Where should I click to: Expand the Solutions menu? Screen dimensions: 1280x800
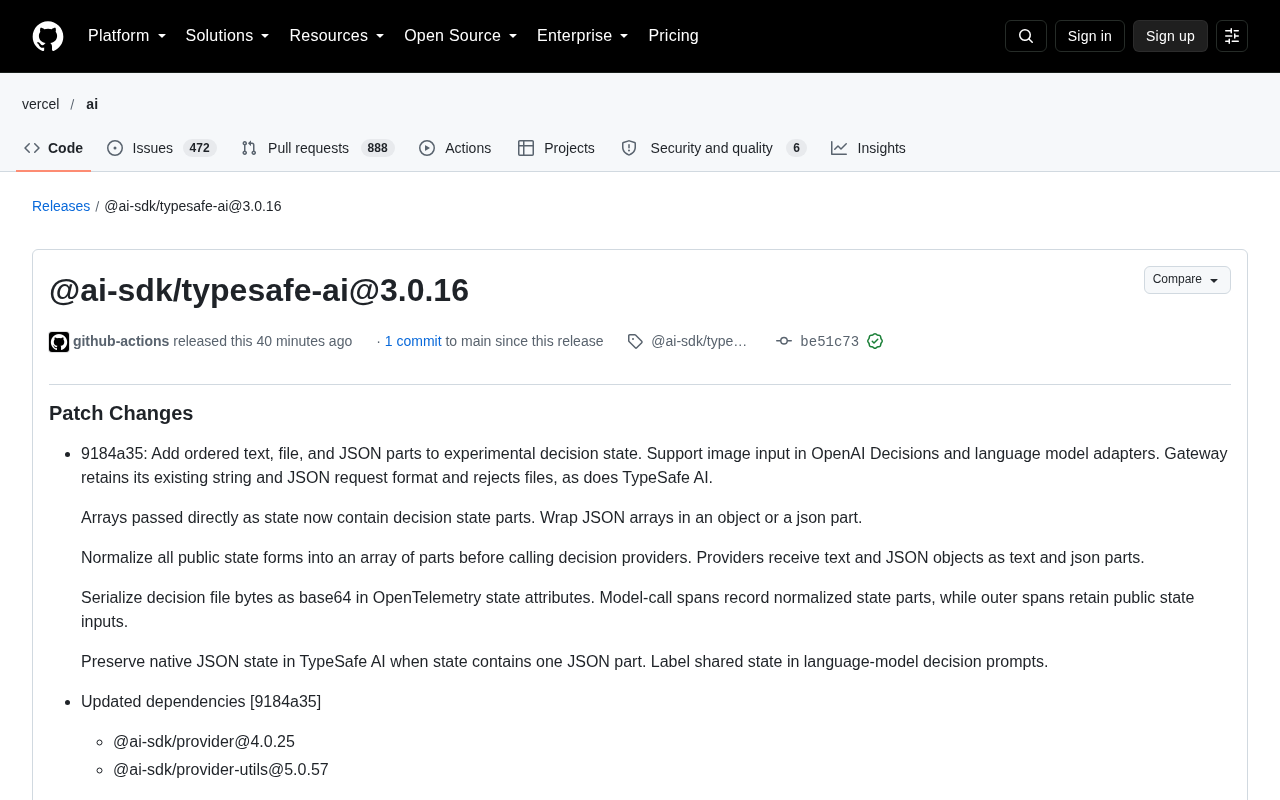[228, 36]
